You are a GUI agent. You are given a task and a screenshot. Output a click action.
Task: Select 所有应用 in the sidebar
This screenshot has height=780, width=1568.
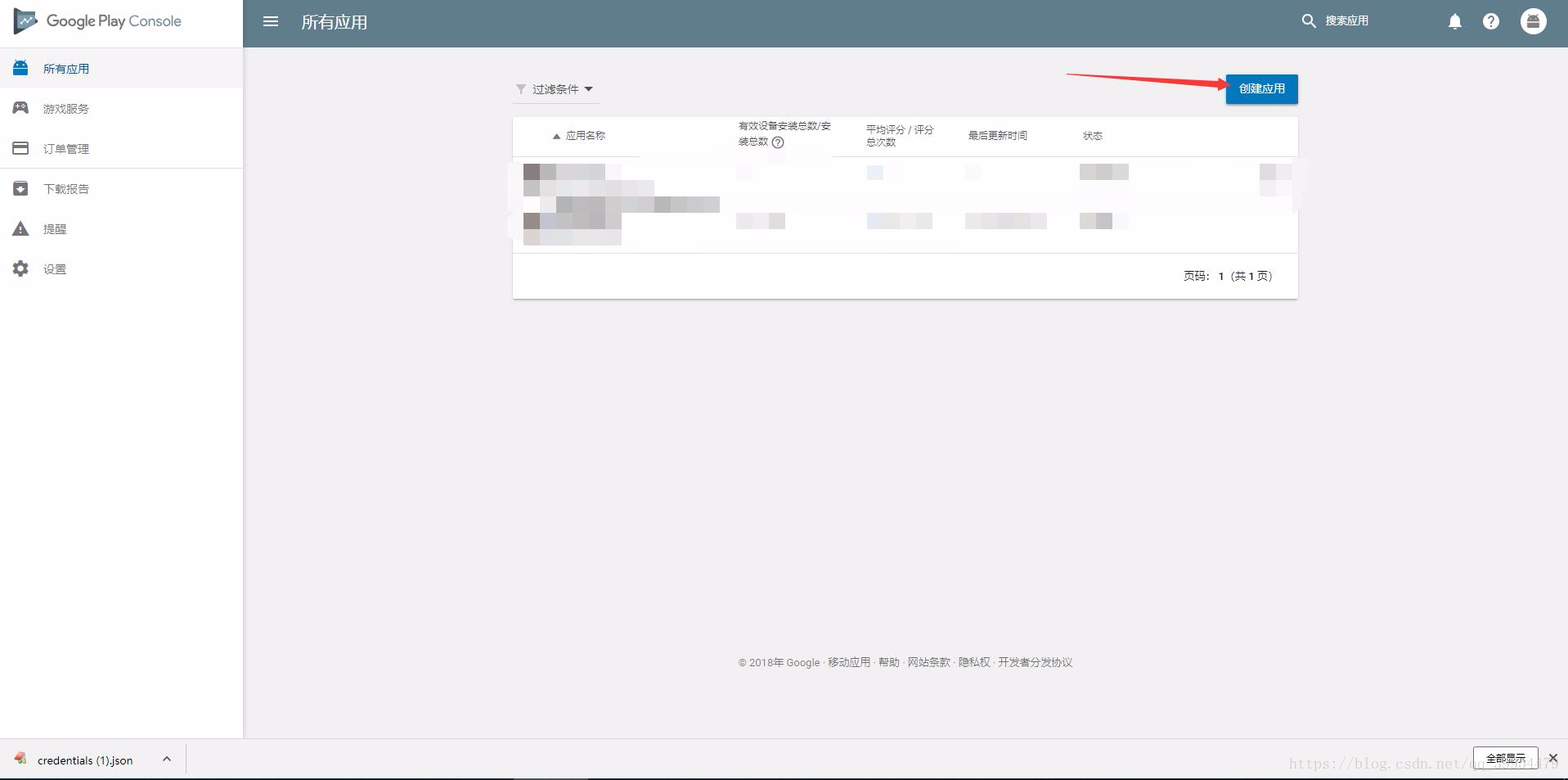[121, 68]
